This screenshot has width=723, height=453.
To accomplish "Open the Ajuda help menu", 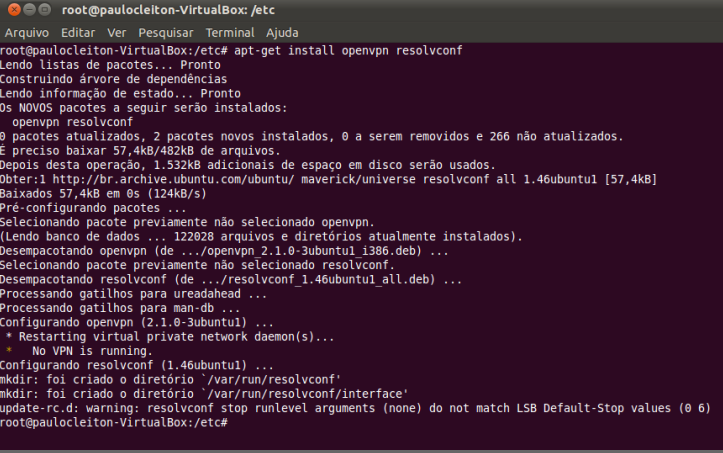I will point(282,32).
